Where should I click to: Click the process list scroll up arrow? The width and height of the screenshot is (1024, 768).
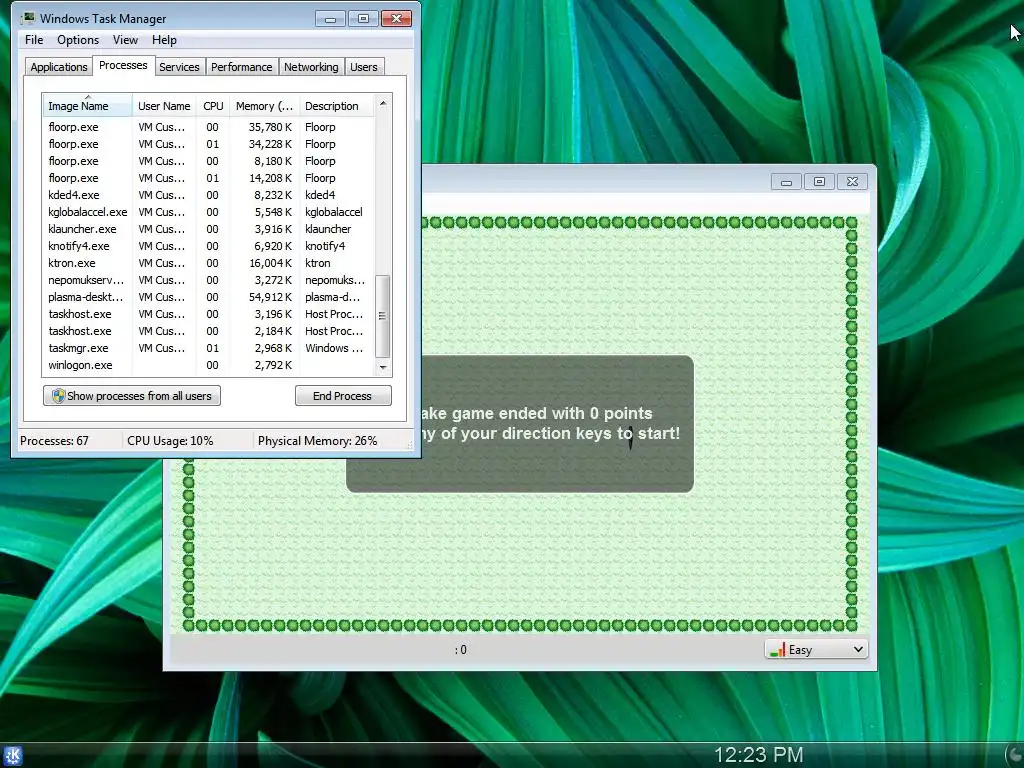click(383, 103)
